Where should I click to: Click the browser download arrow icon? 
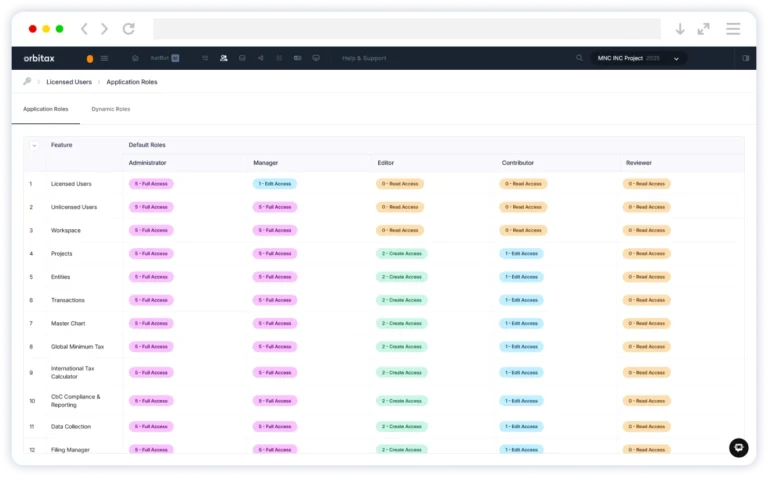[680, 29]
